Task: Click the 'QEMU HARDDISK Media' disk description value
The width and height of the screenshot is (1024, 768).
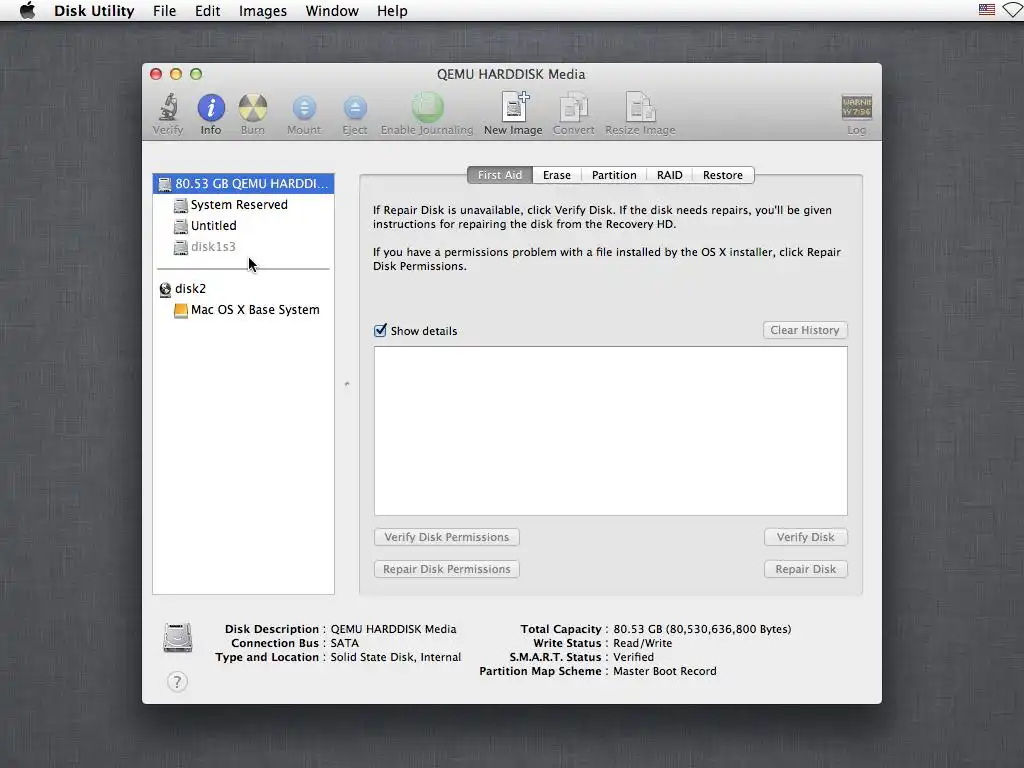Action: [393, 630]
